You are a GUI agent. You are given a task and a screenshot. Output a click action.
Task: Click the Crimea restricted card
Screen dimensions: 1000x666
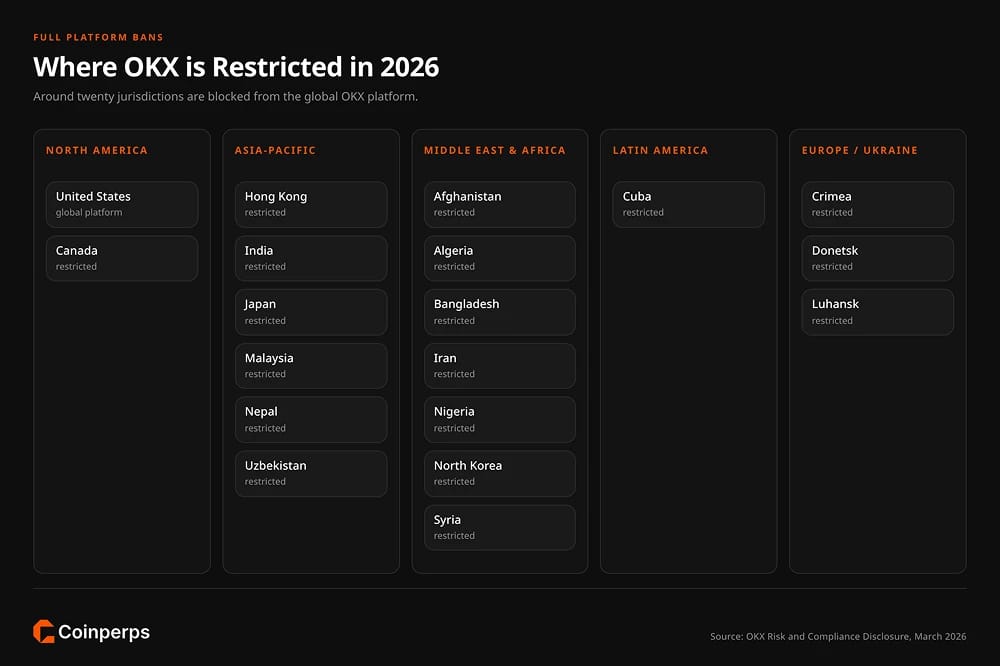coord(878,204)
